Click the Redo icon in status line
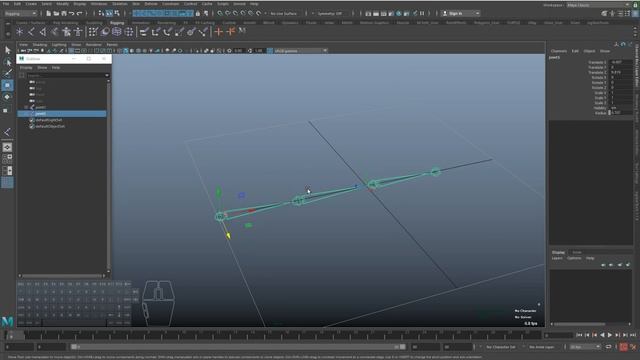This screenshot has width=640, height=360. [80, 13]
